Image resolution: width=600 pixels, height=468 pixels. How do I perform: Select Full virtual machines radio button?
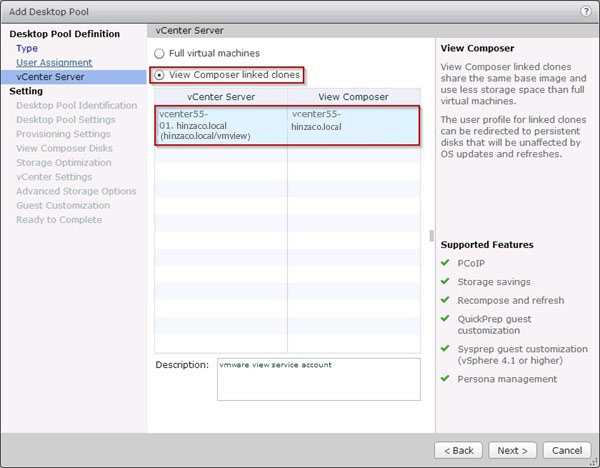tap(159, 53)
